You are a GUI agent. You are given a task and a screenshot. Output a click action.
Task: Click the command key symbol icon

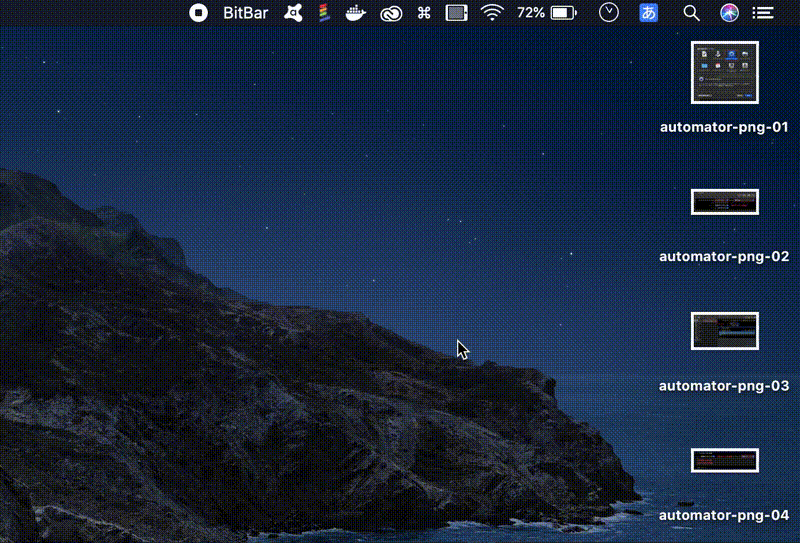(x=423, y=13)
